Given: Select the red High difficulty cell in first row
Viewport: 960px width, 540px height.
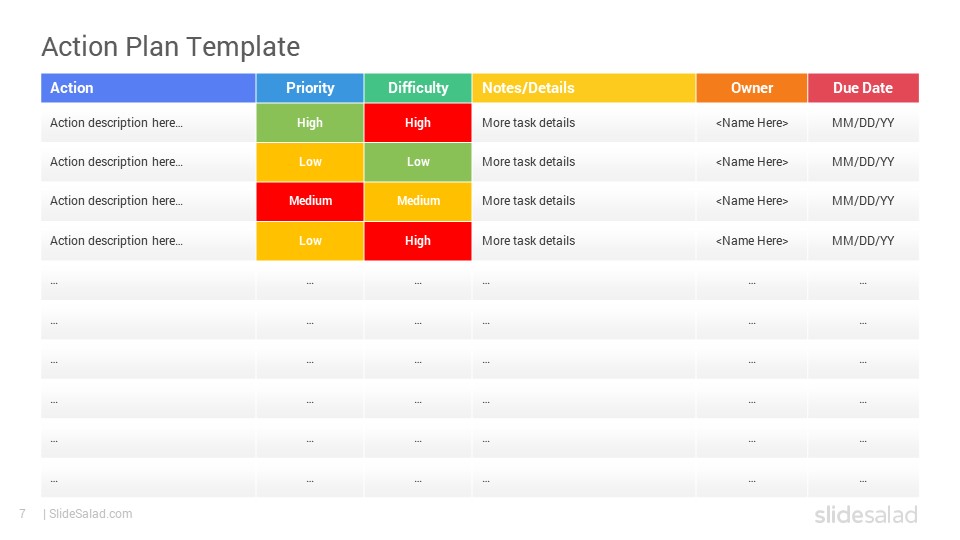Looking at the screenshot, I should [x=418, y=122].
